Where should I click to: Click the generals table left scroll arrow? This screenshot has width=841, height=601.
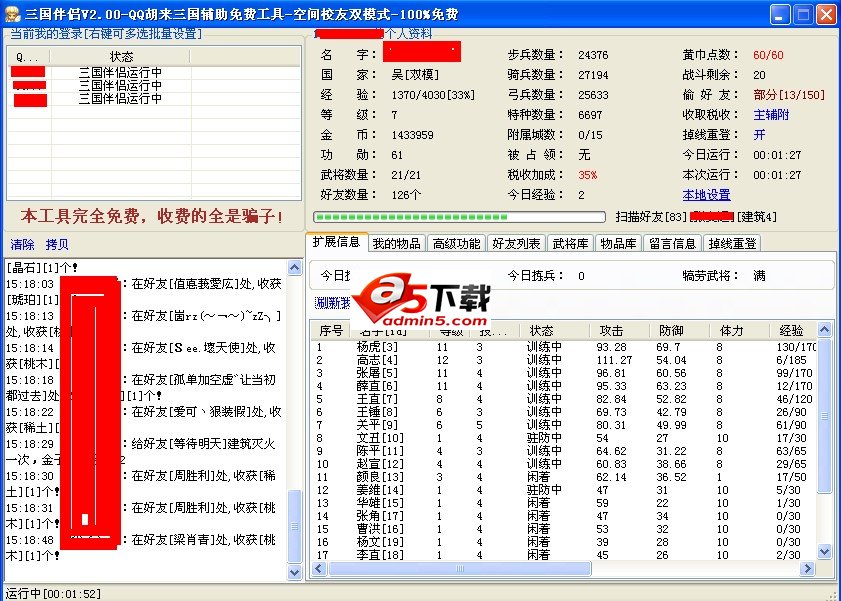(319, 568)
